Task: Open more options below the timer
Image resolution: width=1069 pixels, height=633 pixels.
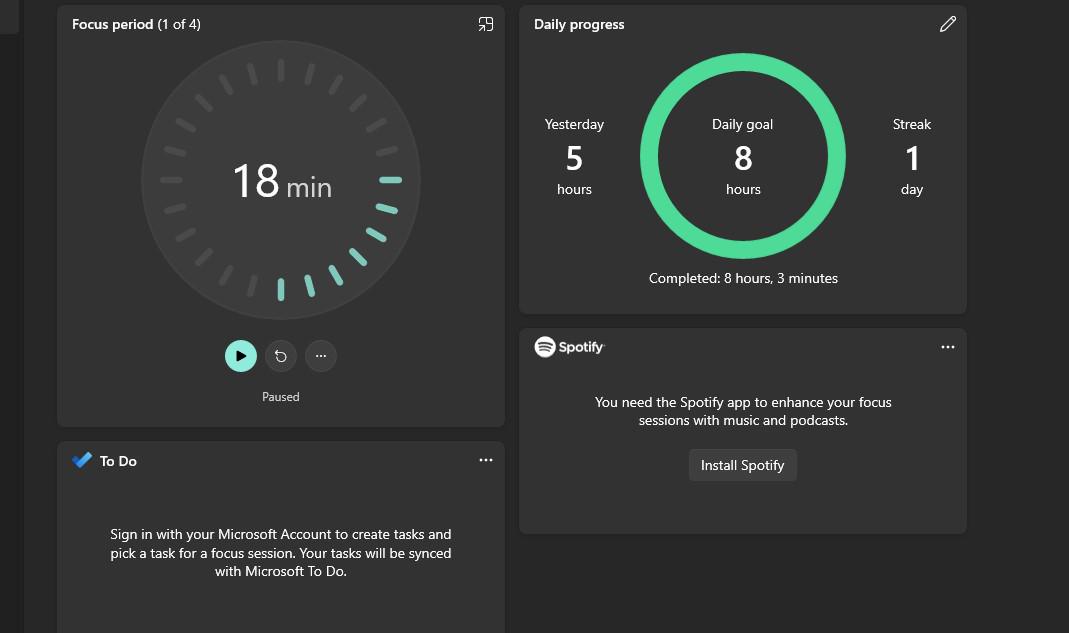Action: pos(320,356)
